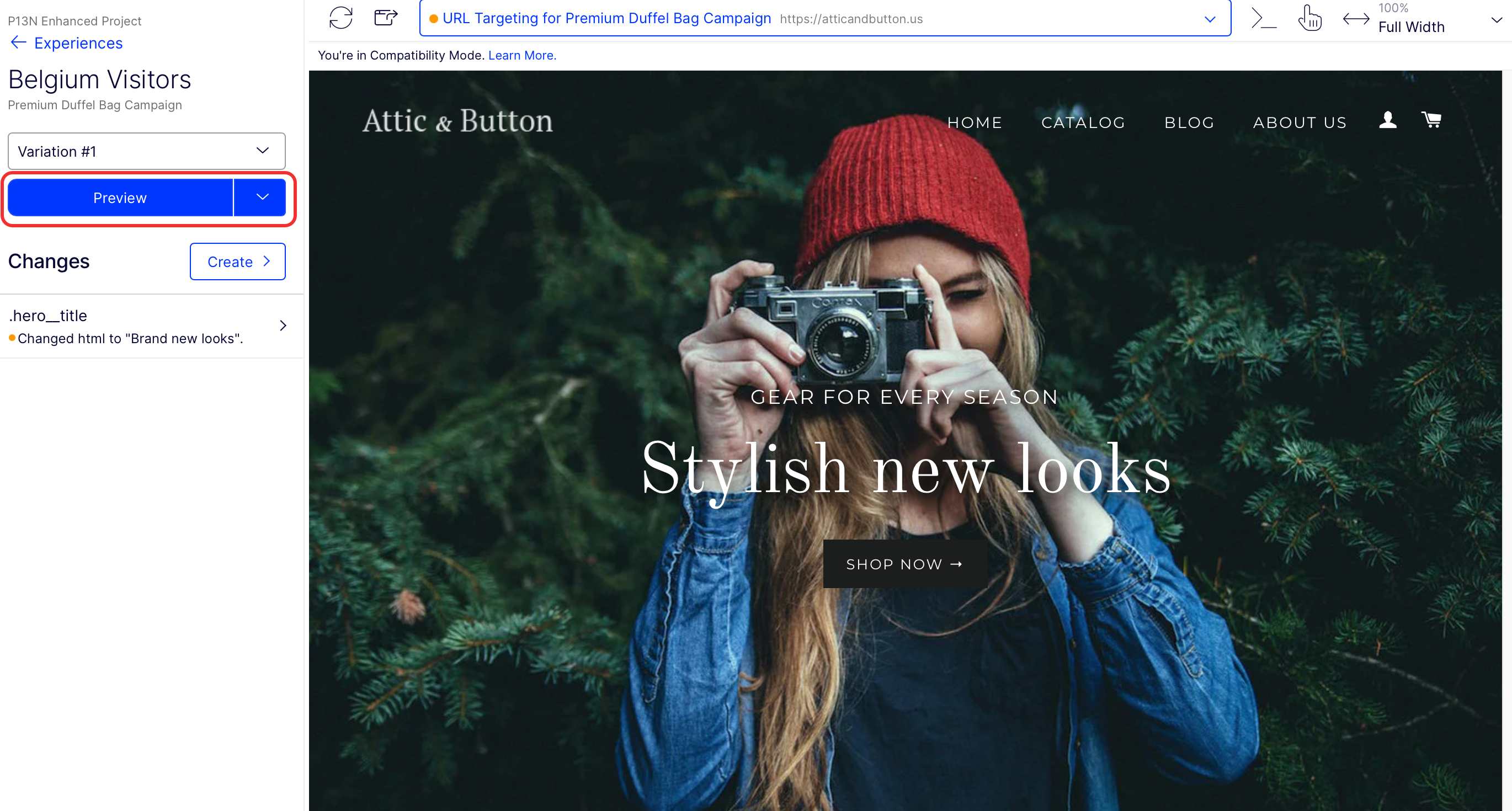Click the account user icon on site
This screenshot has width=1512, height=811.
point(1388,120)
